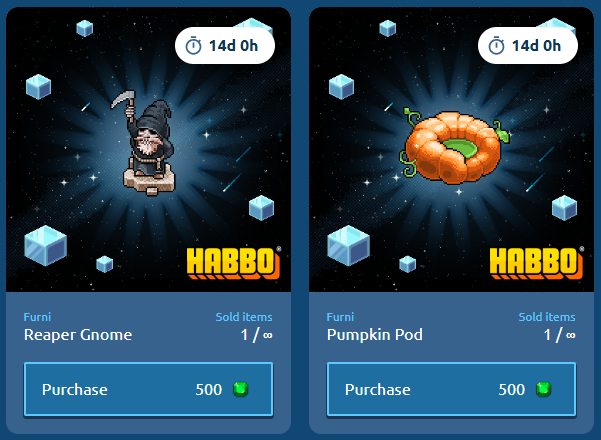Click the large ice cube on Reaper Gnome card
The height and width of the screenshot is (440, 601).
[x=45, y=246]
